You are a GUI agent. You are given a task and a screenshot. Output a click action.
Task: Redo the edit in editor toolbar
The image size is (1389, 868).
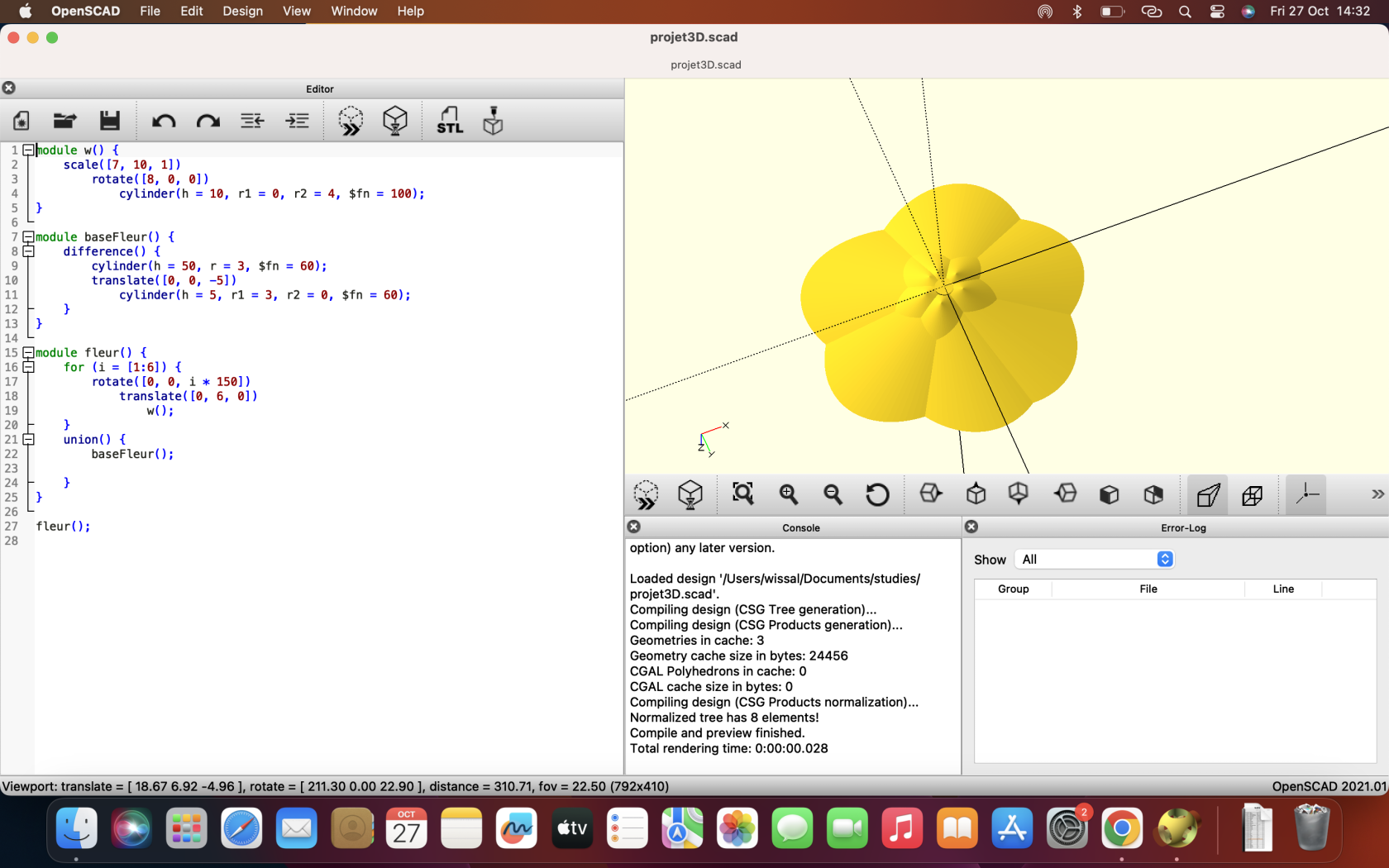208,121
